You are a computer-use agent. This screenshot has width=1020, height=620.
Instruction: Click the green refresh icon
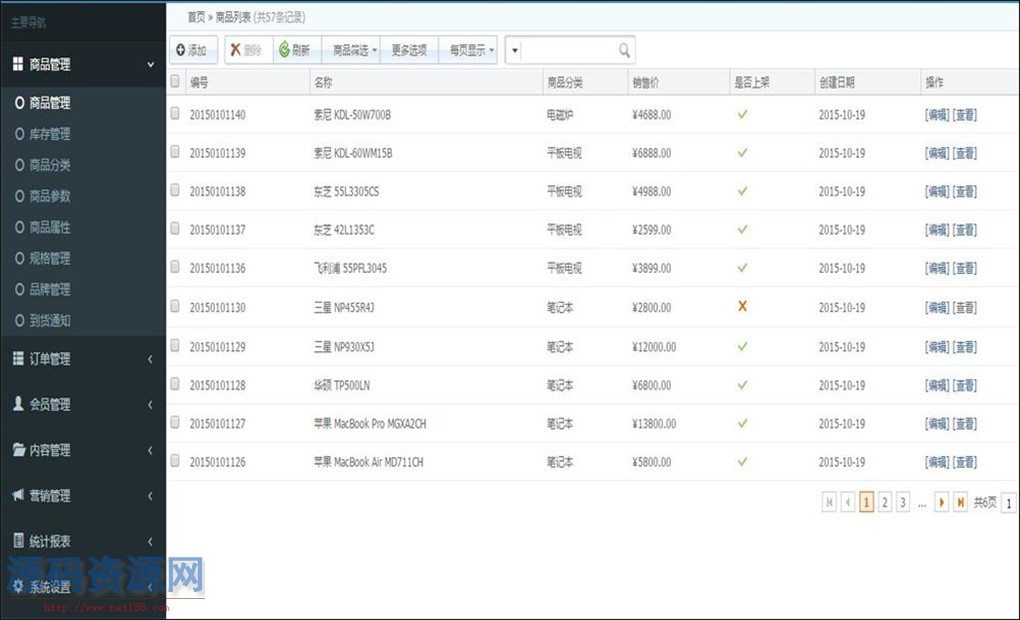[x=284, y=49]
